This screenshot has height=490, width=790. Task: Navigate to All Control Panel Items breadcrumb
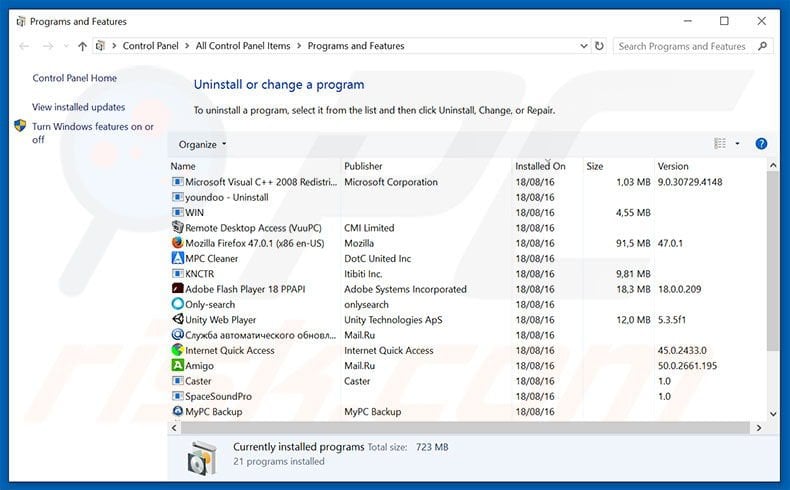[x=243, y=46]
